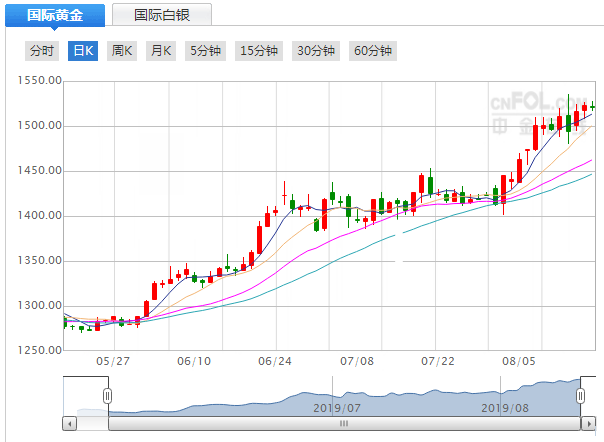This screenshot has width=604, height=442.
Task: Click the scrollbar right arrow
Action: point(587,424)
